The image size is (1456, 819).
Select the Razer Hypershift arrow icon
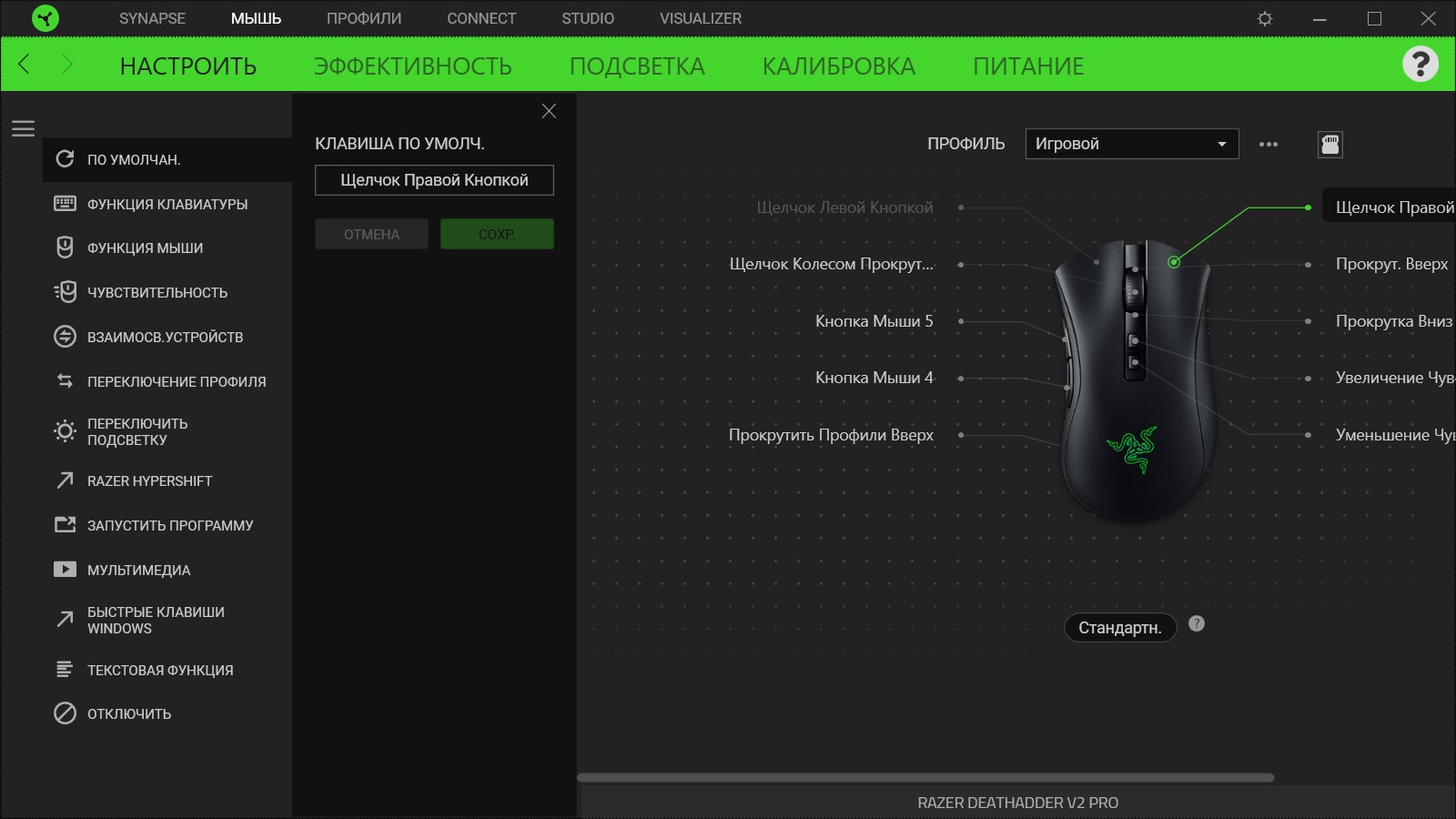coord(65,480)
